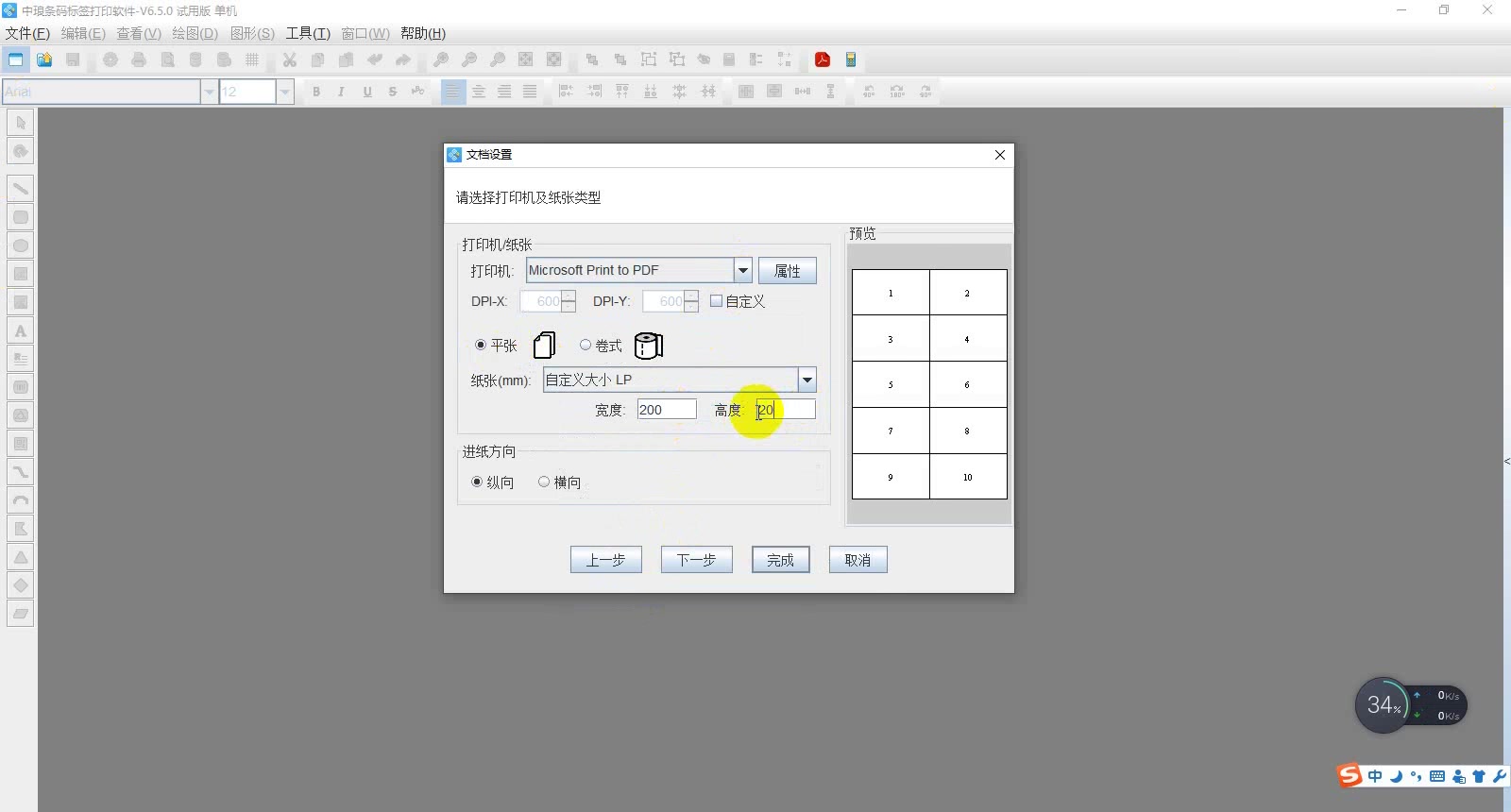The width and height of the screenshot is (1511, 812).
Task: Click the Sogou input method S icon
Action: point(1350,775)
